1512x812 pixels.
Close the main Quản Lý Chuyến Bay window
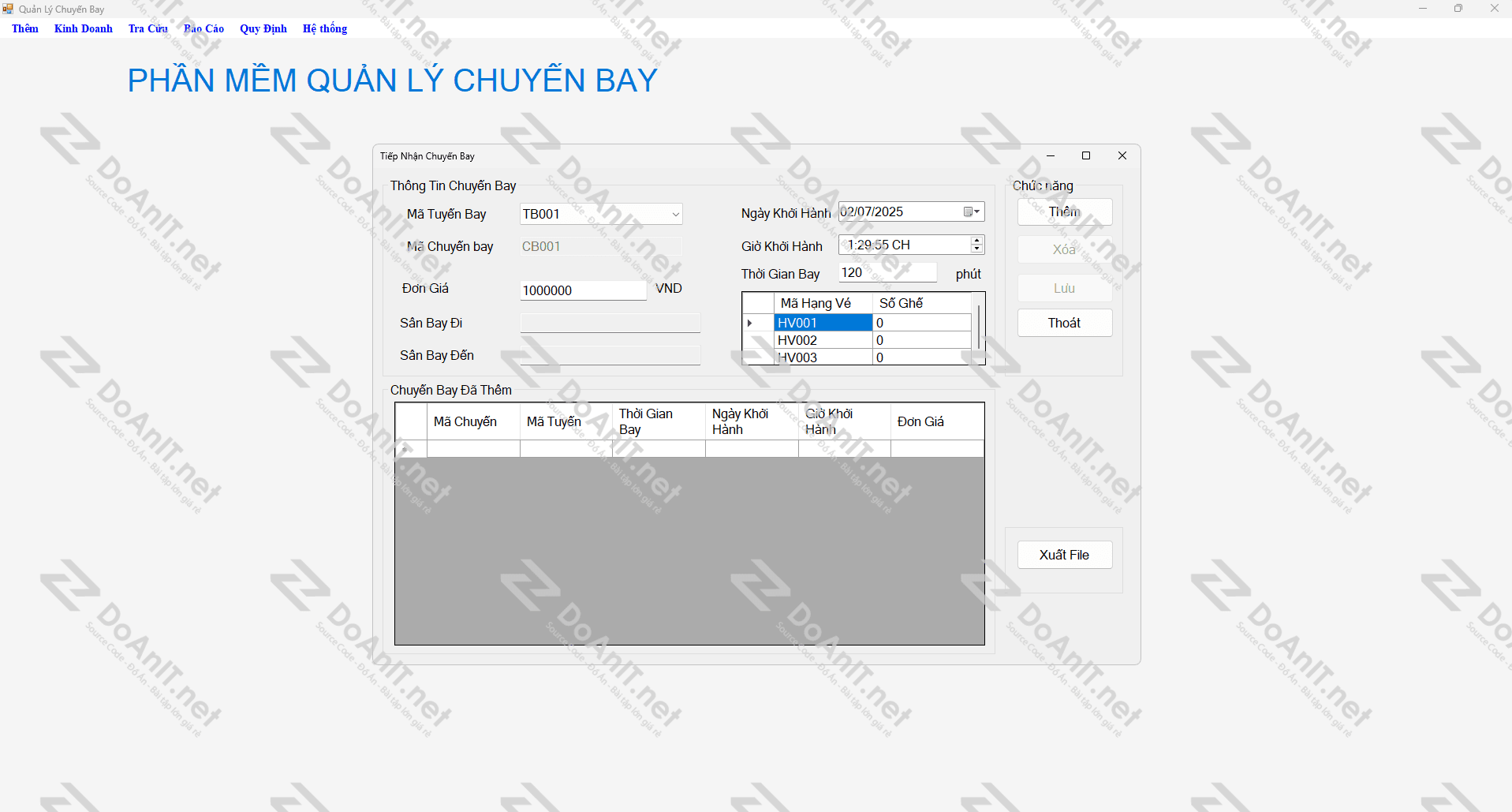coord(1494,9)
